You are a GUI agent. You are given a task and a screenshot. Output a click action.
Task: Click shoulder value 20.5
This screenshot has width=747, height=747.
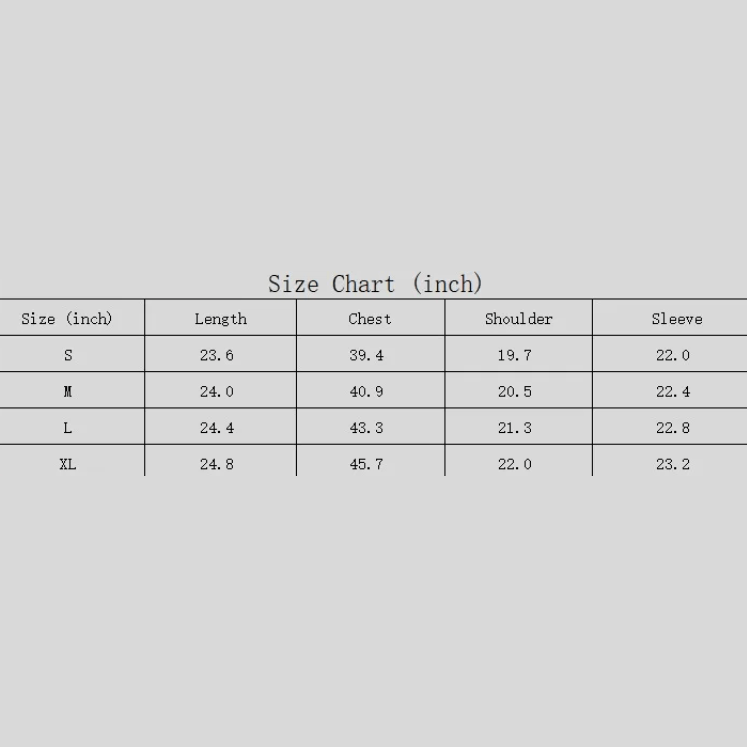click(x=514, y=392)
